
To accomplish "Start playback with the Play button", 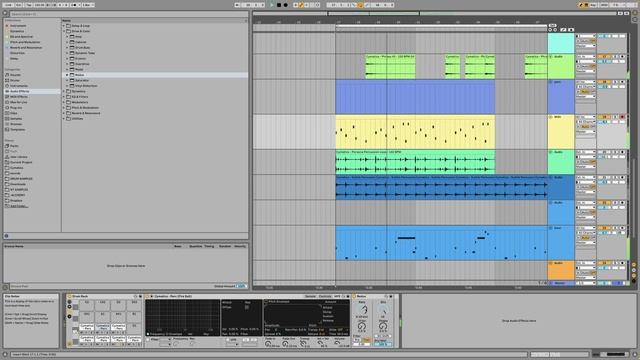I will [x=272, y=5].
